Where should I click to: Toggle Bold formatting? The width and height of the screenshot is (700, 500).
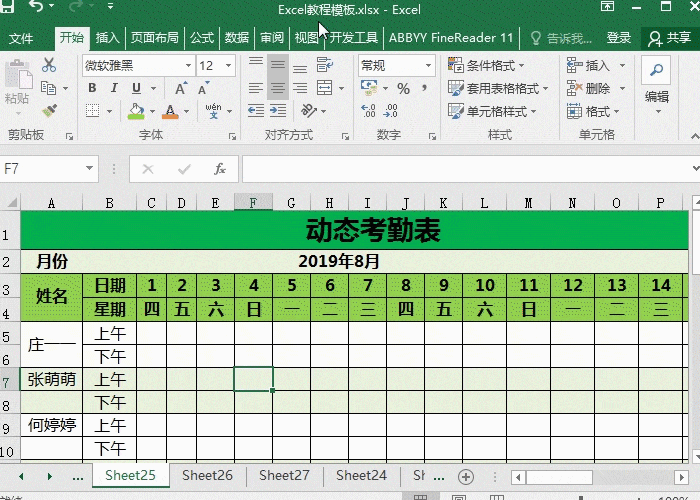click(91, 88)
